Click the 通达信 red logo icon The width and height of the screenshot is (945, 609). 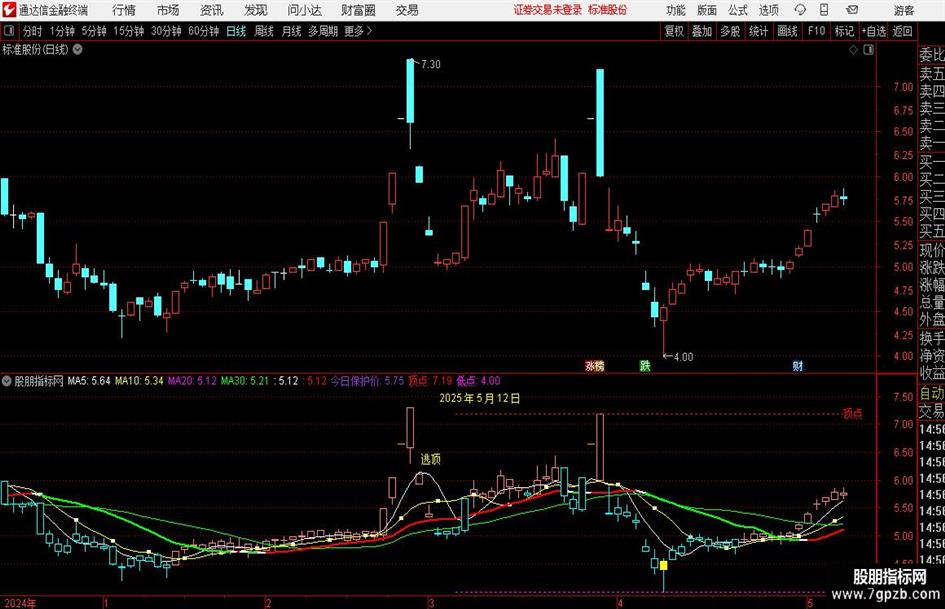coord(8,10)
